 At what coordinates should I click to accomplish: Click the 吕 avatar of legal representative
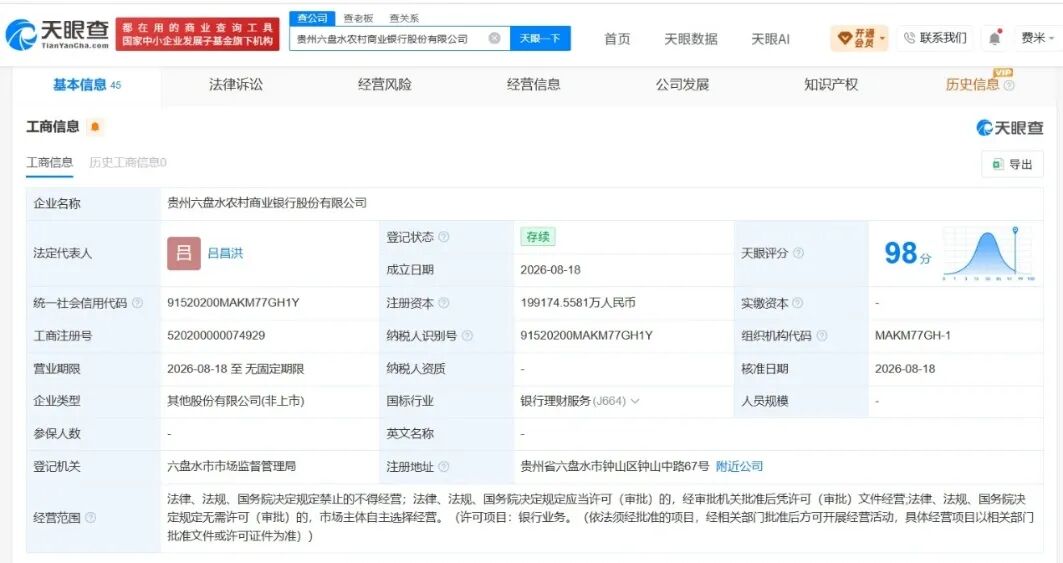click(184, 253)
